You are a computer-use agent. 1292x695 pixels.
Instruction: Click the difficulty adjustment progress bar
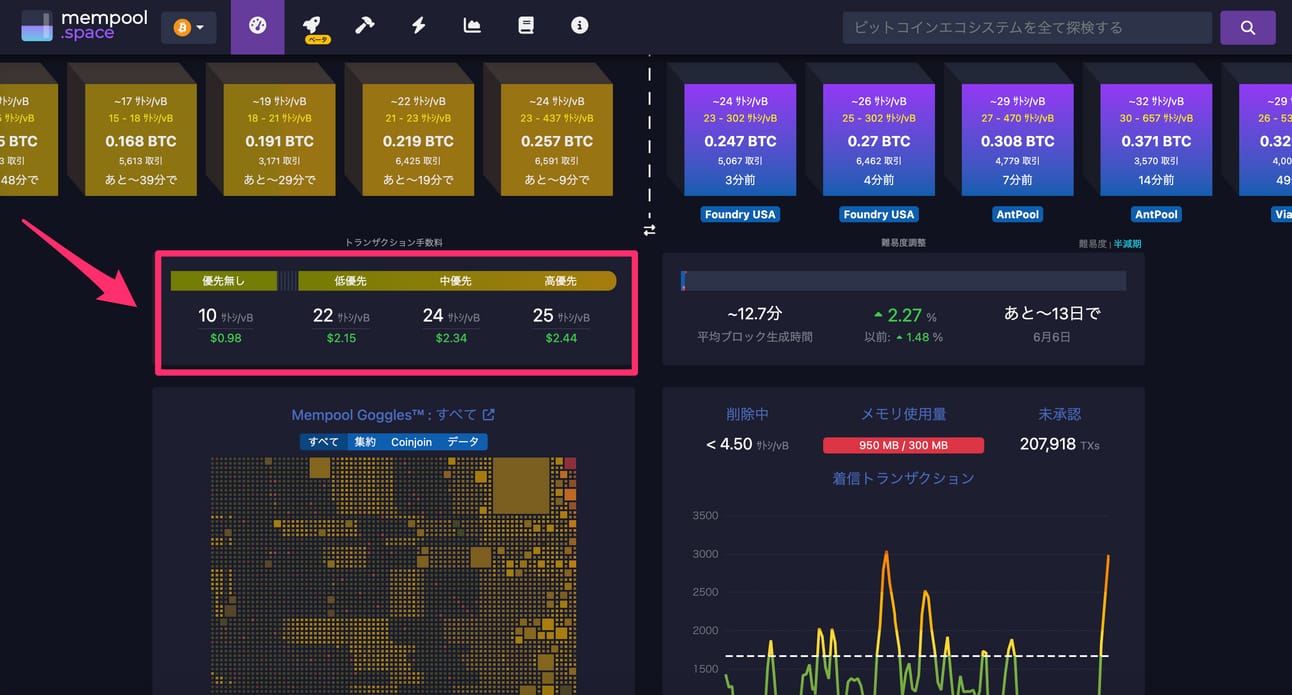point(903,281)
